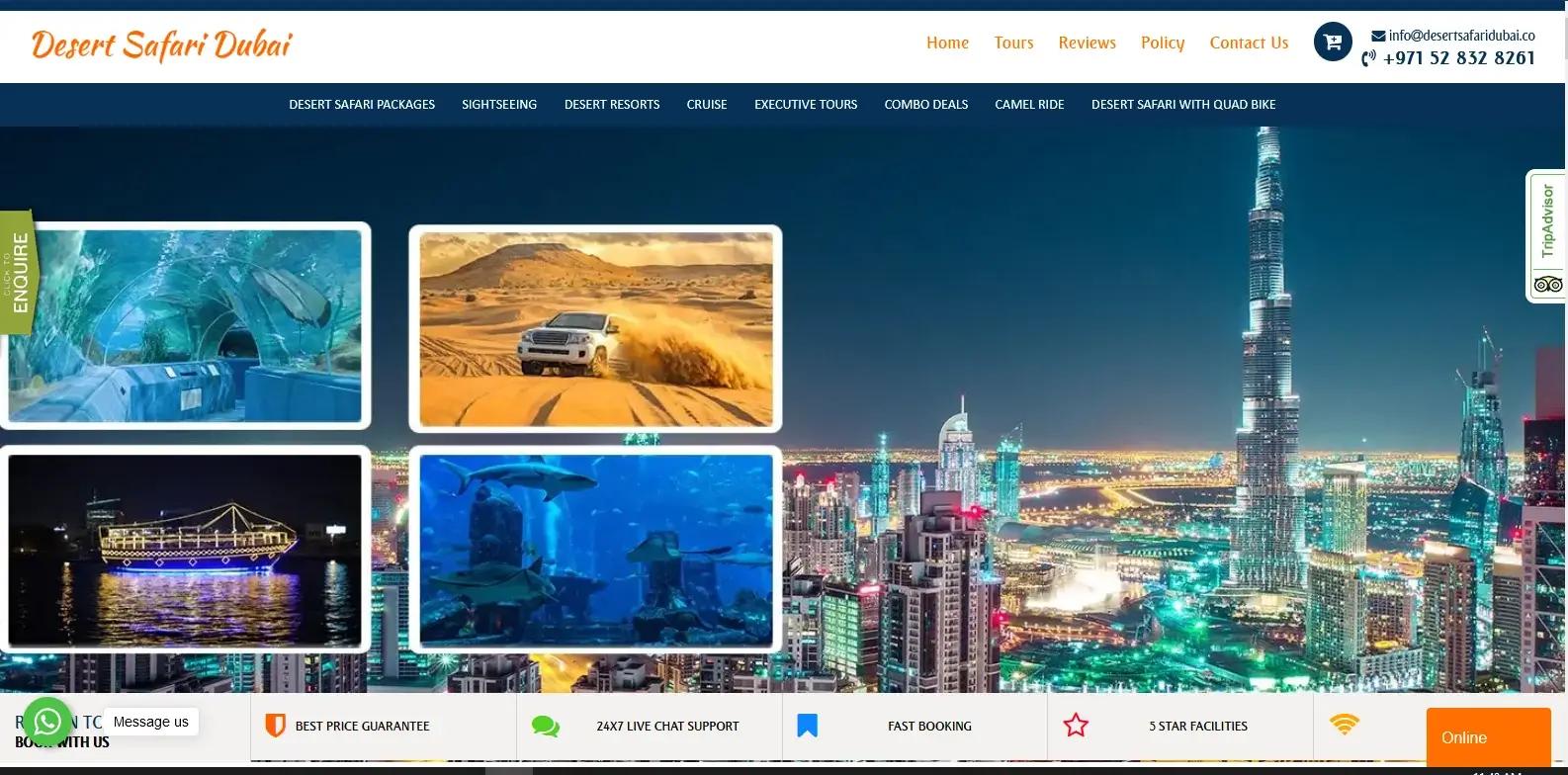This screenshot has height=775, width=1568.
Task: Select the illuminated dhow cruise thumbnail
Action: click(x=185, y=550)
